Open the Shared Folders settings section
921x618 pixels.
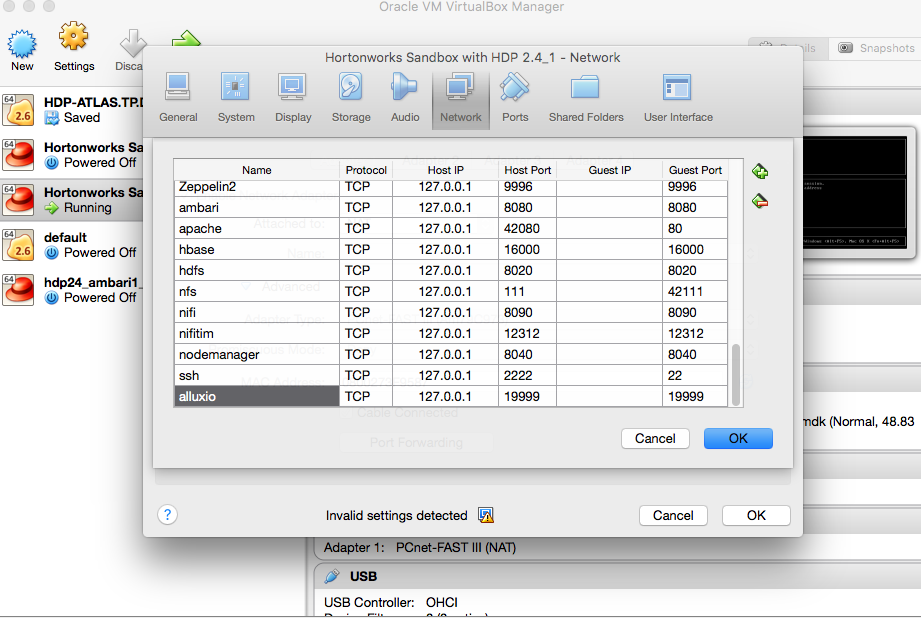[x=586, y=98]
